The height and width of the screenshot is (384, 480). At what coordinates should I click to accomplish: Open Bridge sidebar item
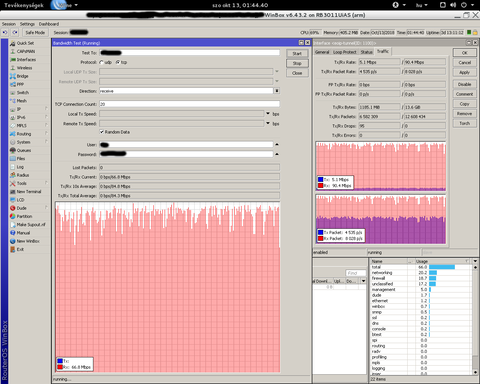pos(22,76)
